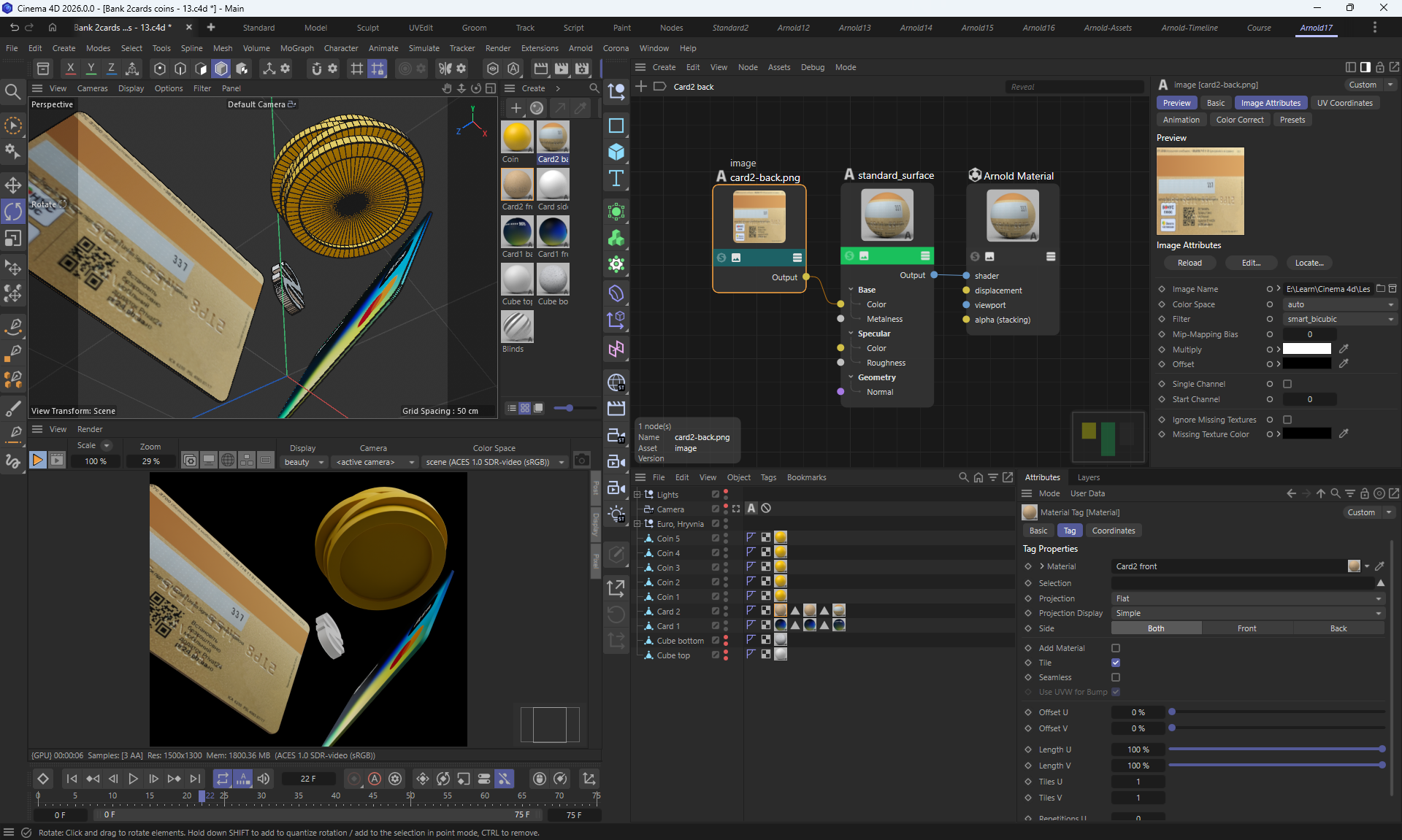Click Go to End of timeline
The image size is (1402, 840).
click(x=195, y=779)
